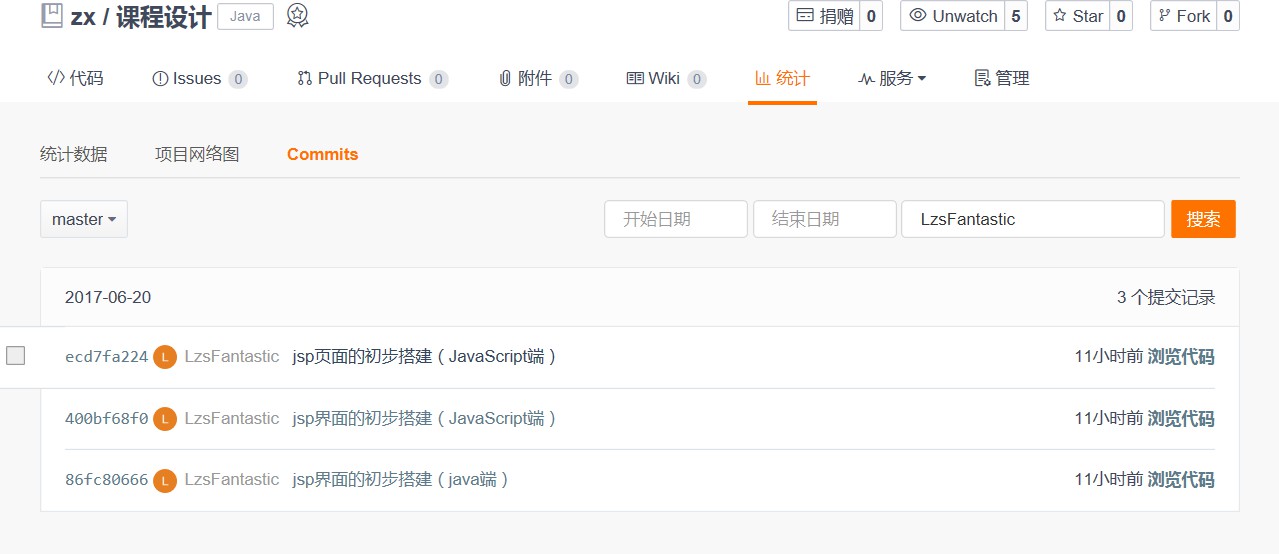Click the donate card icon
The image size is (1279, 554).
(805, 16)
